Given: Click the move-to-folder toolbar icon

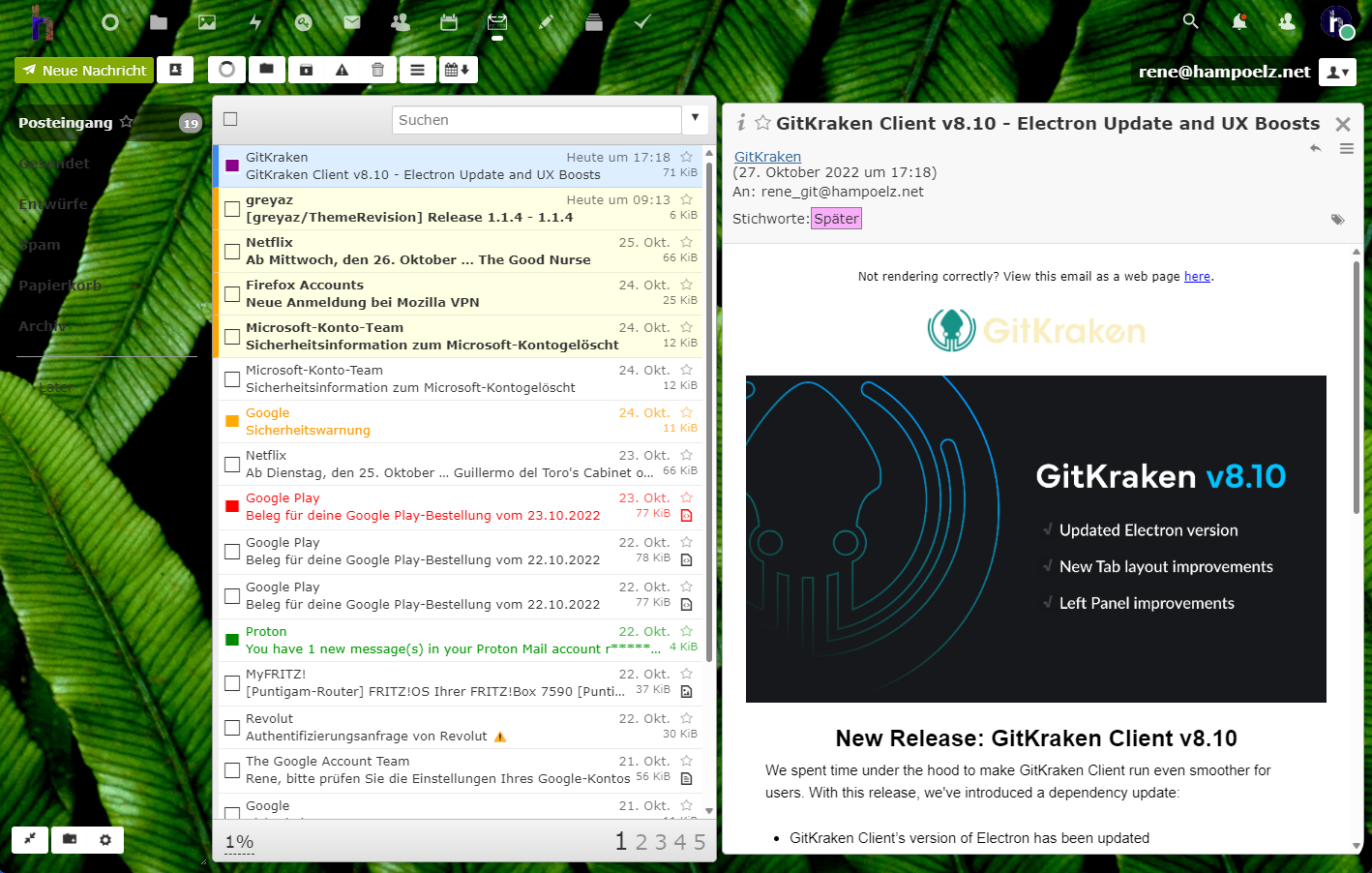Looking at the screenshot, I should point(266,70).
